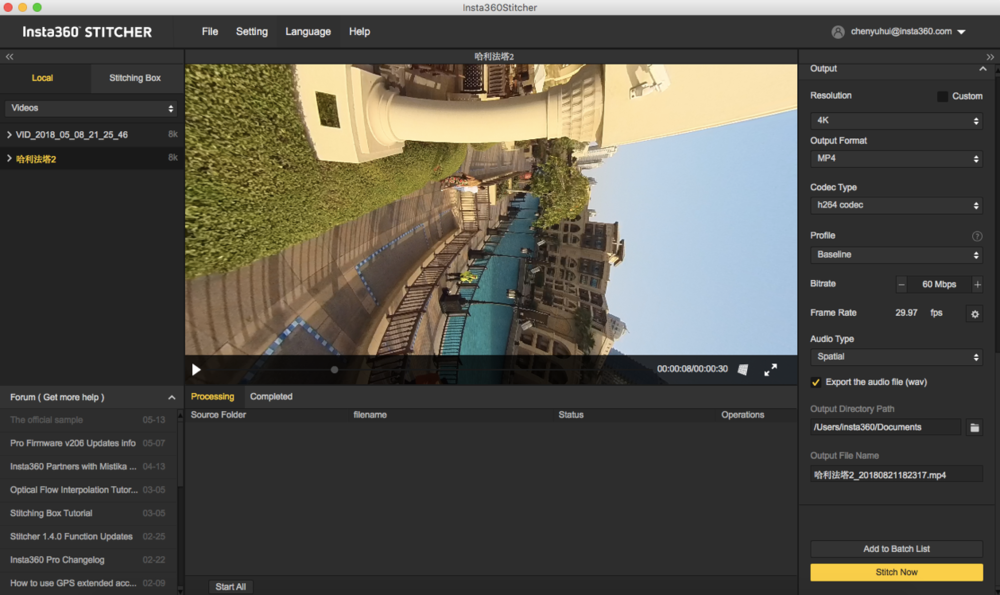Uncheck Export the audio file (wav)
Viewport: 1000px width, 595px height.
pos(816,383)
